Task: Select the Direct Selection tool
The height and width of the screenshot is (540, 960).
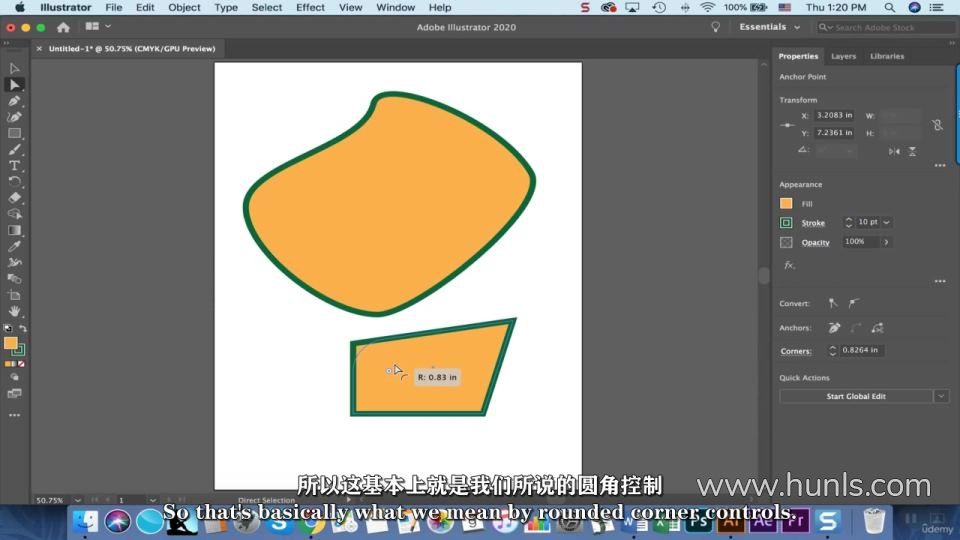Action: [14, 84]
